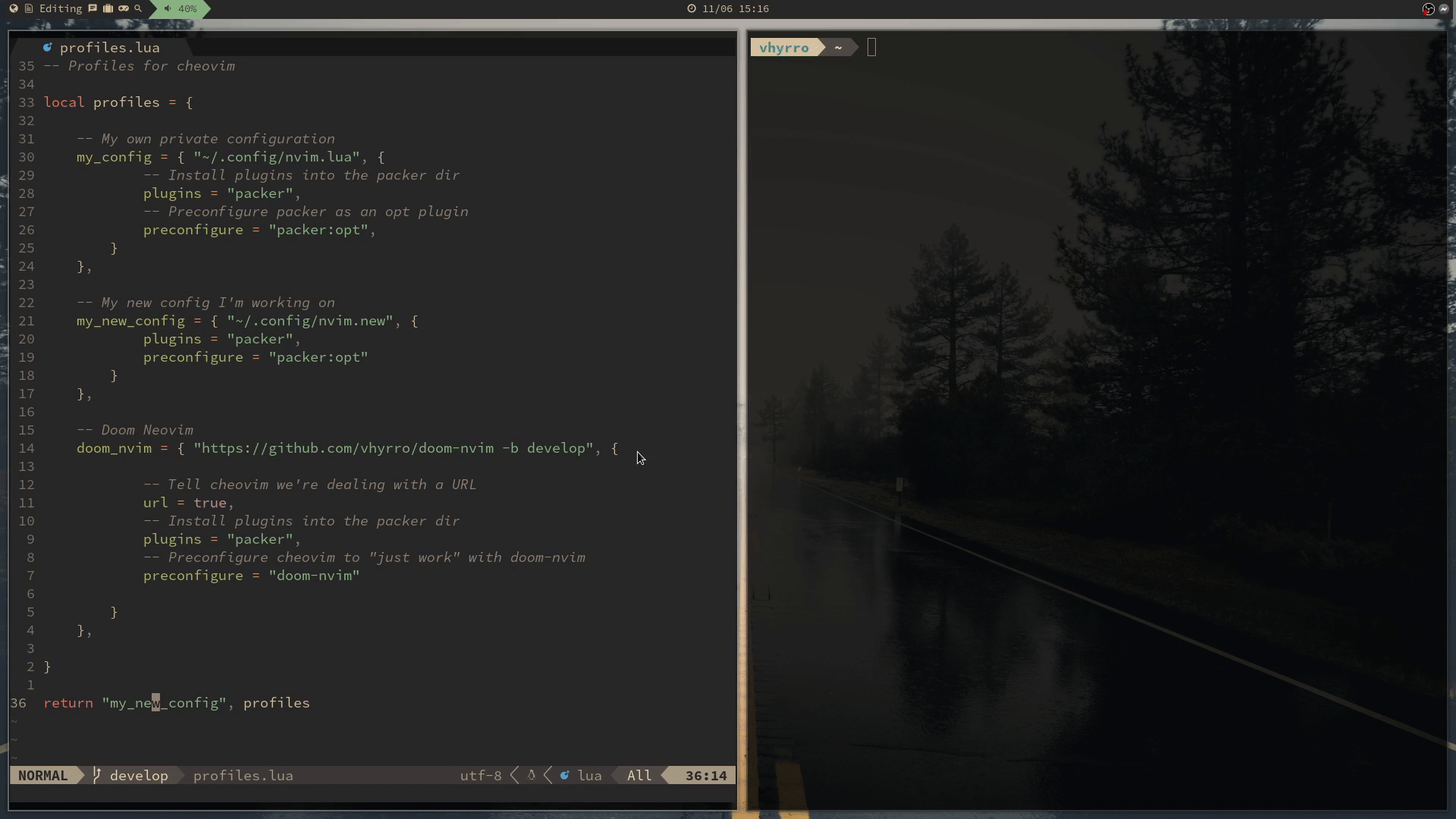
Task: Switch to the briefcase workspace icon
Action: 108,8
